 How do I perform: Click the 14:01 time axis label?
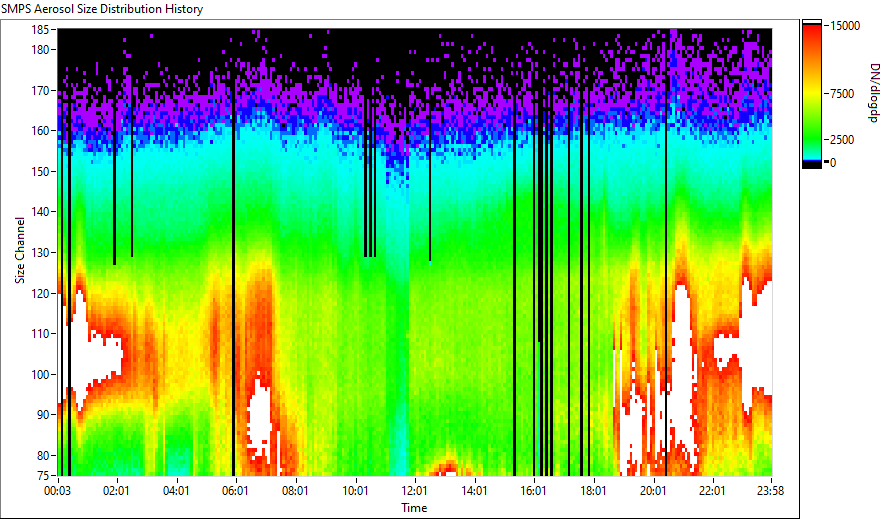pos(474,491)
